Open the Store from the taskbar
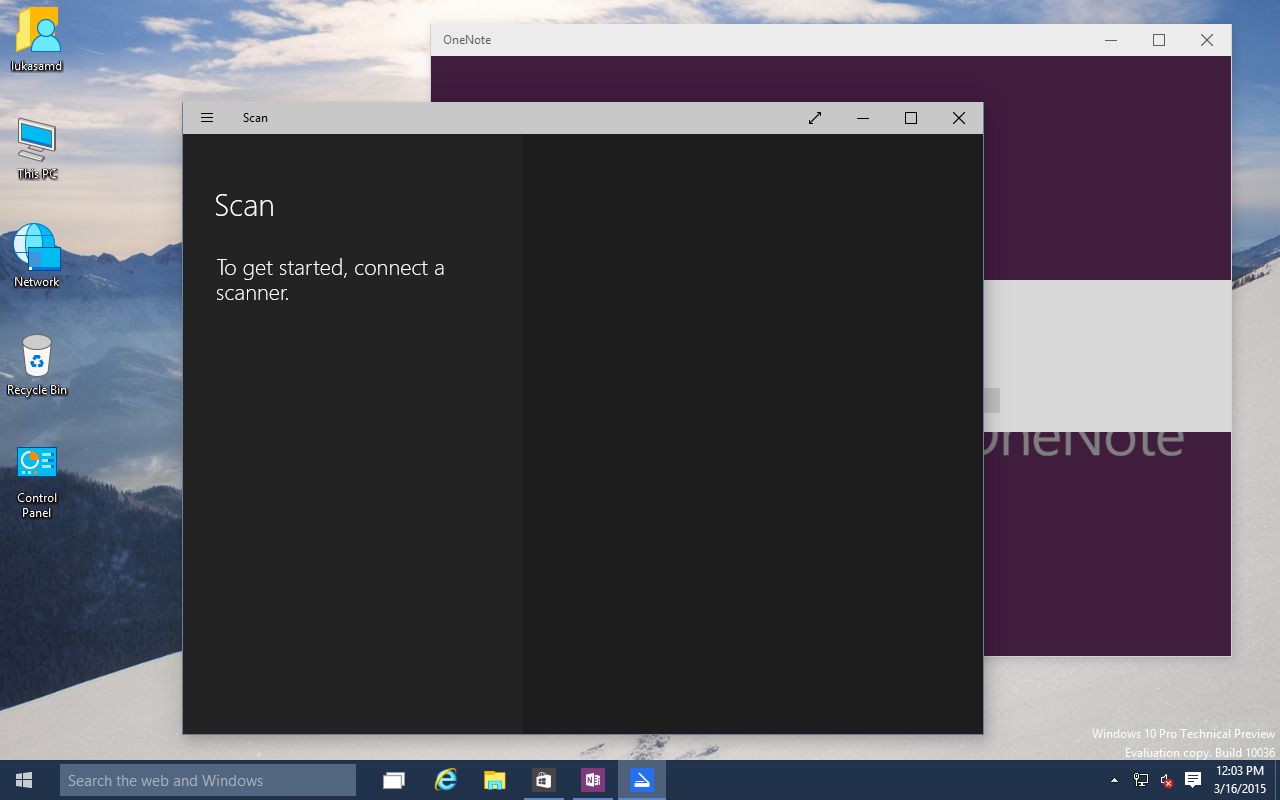 click(543, 780)
